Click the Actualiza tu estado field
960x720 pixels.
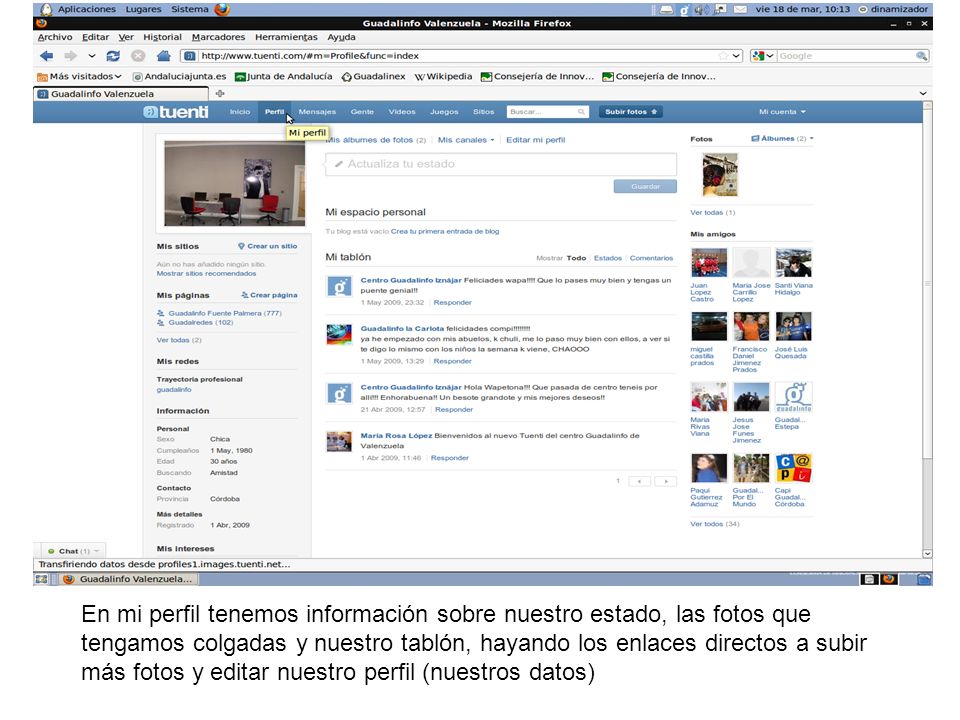501,164
